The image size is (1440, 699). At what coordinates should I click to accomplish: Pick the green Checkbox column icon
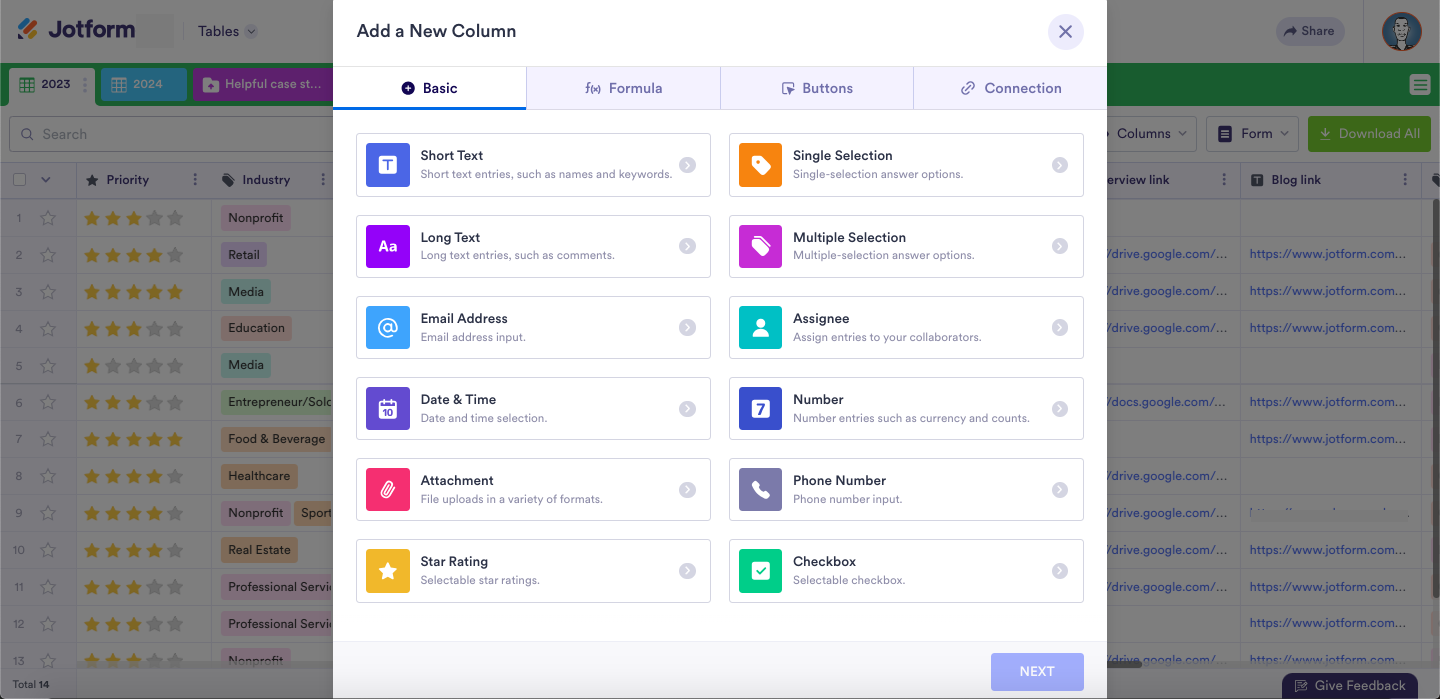click(x=760, y=571)
